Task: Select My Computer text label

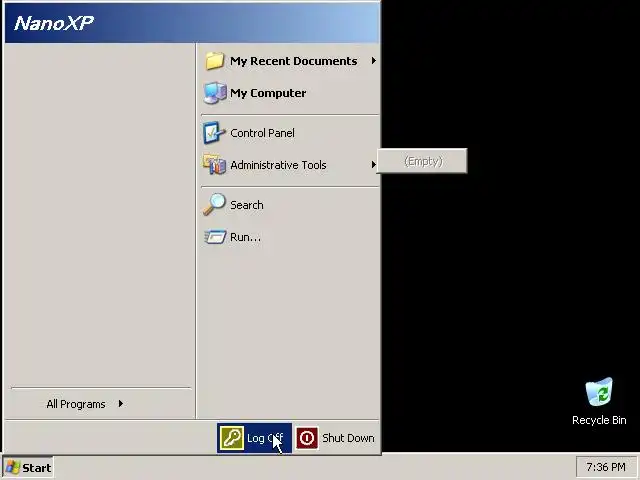Action: (268, 93)
